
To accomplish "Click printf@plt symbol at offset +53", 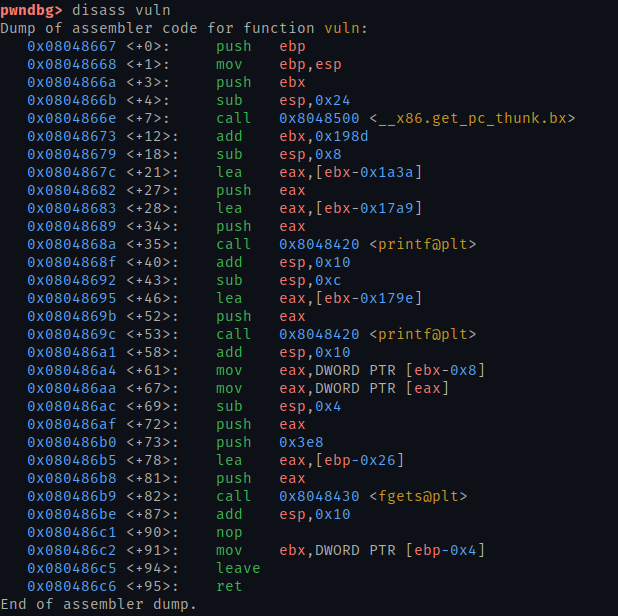I will [x=423, y=335].
